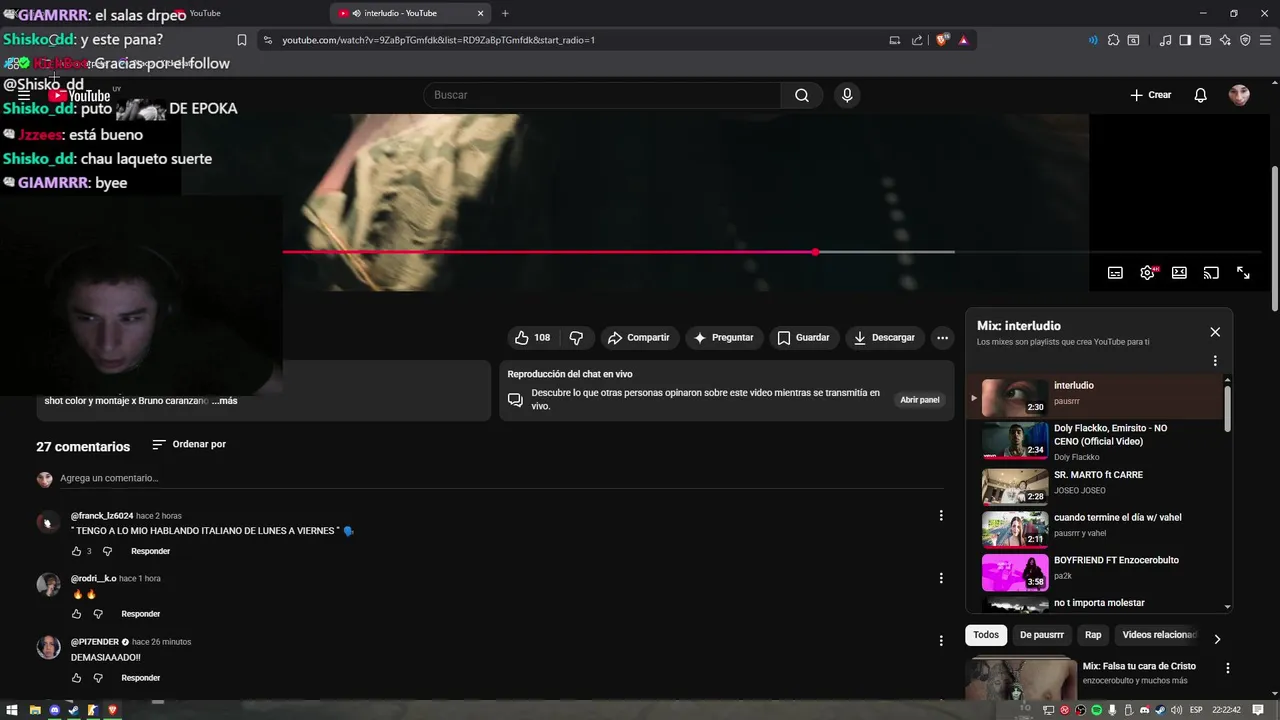This screenshot has height=720, width=1280.
Task: Like the comment by @PI7ENDER
Action: pos(76,678)
